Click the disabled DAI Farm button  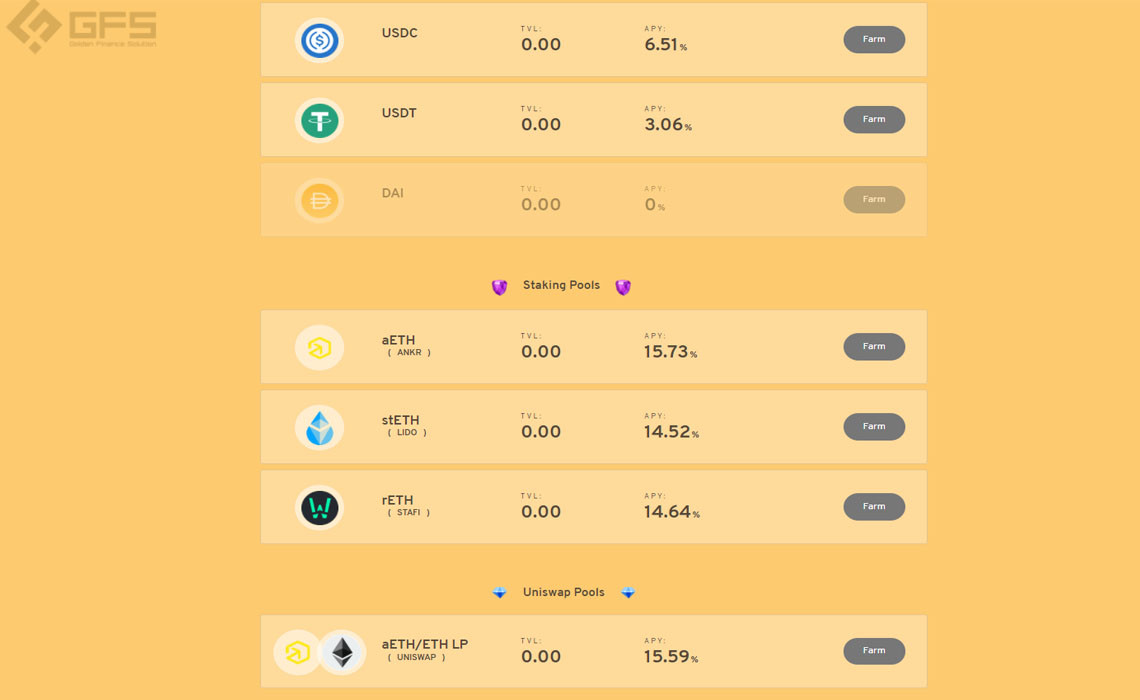tap(874, 199)
